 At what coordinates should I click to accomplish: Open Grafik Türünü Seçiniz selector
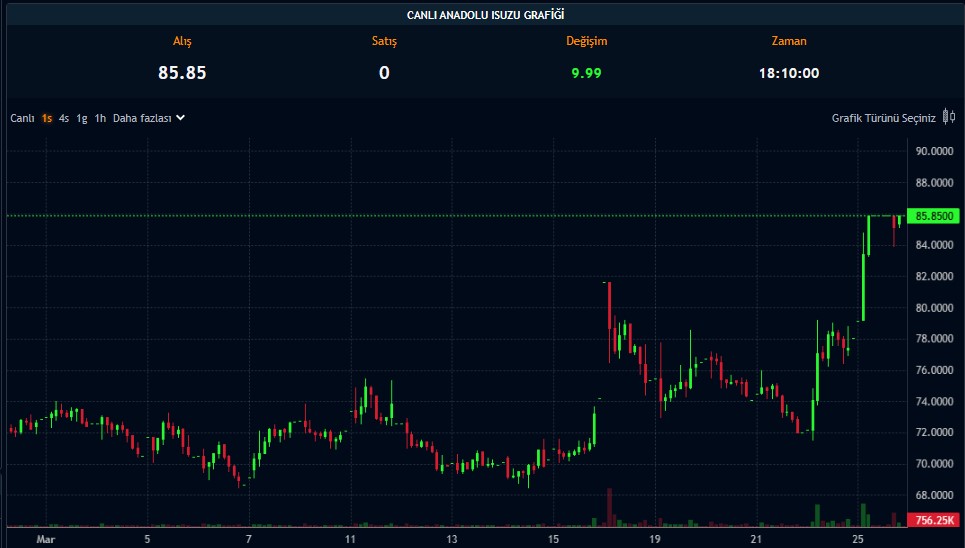tap(883, 118)
